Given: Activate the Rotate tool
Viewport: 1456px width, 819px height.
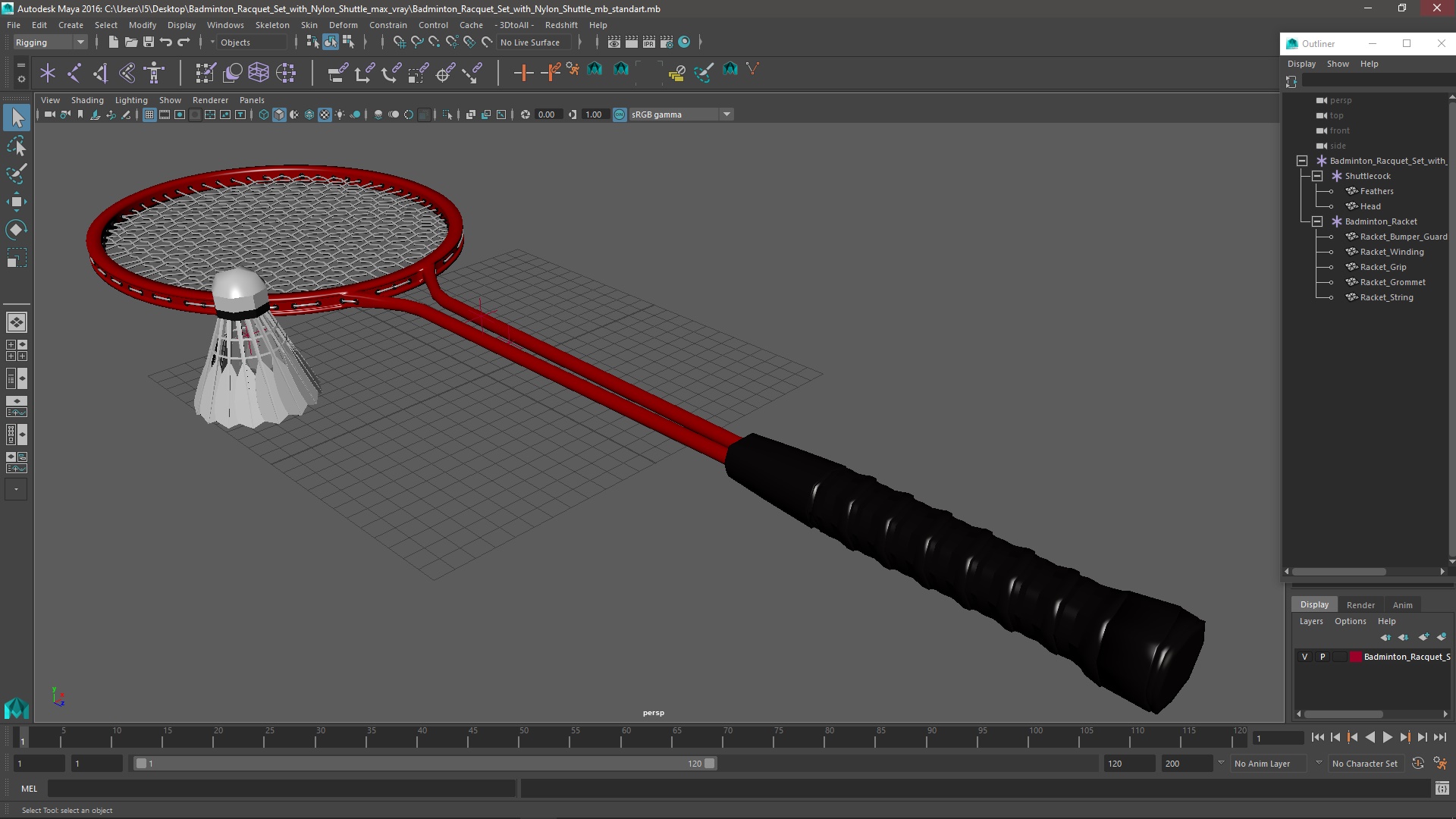Looking at the screenshot, I should pos(17,230).
